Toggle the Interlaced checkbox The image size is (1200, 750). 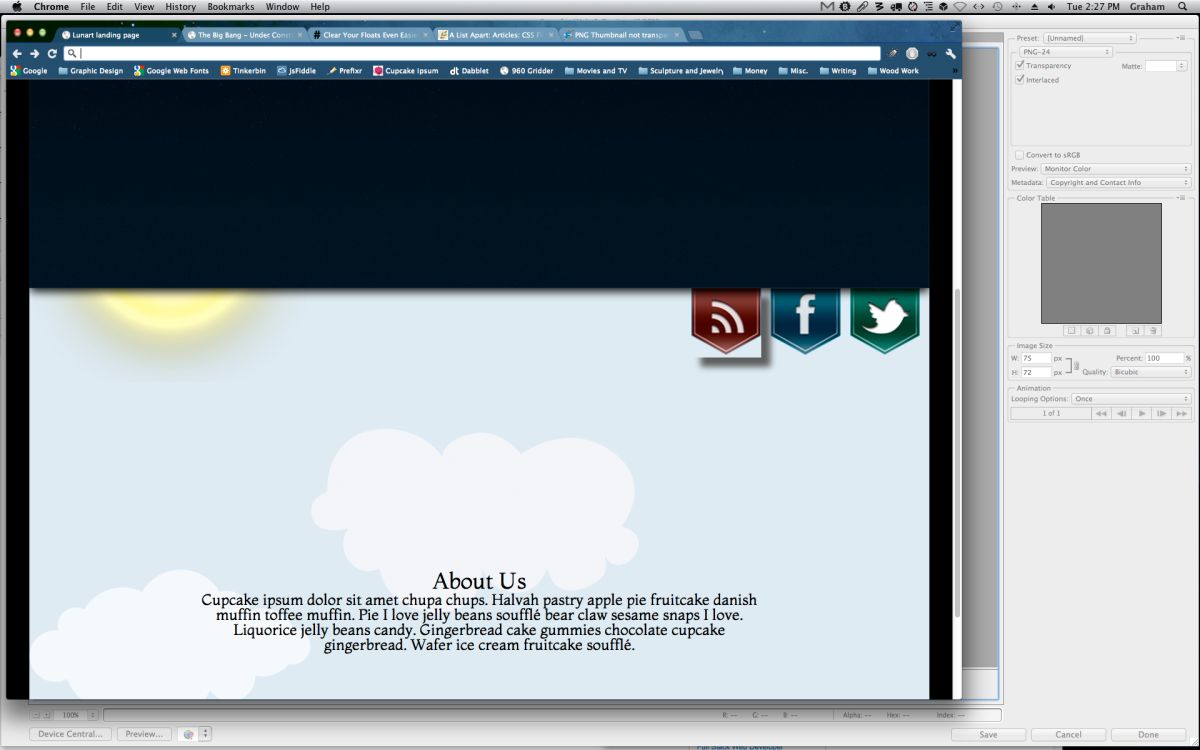[1020, 79]
